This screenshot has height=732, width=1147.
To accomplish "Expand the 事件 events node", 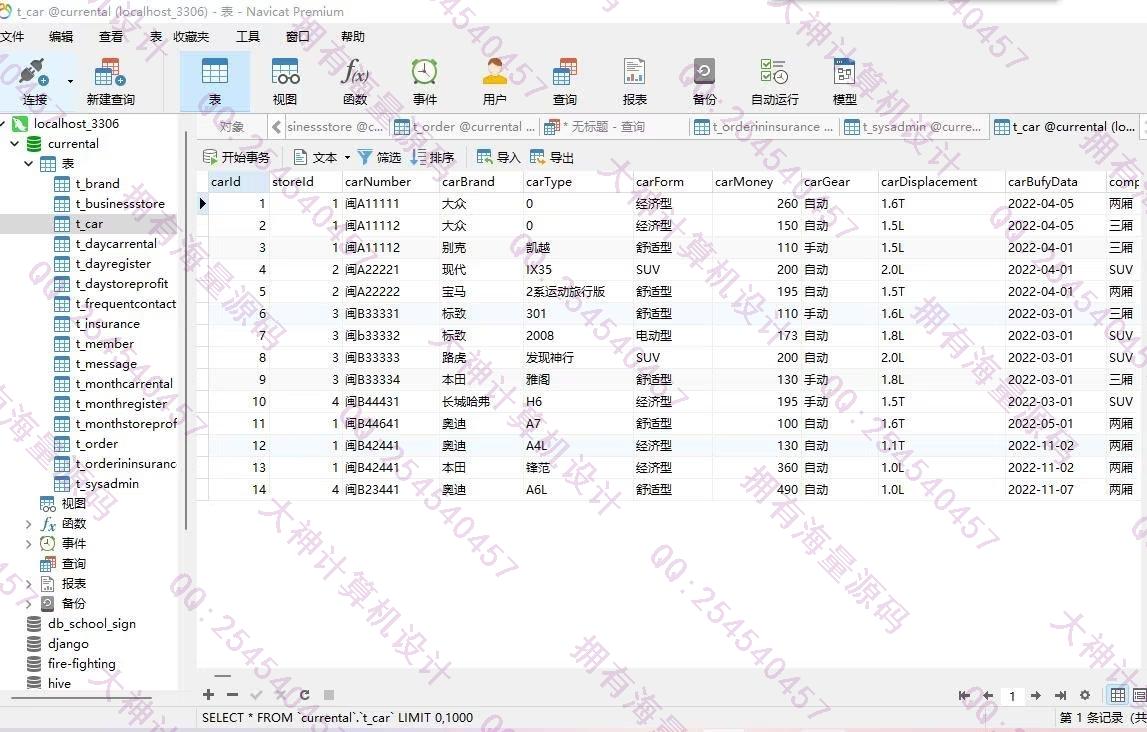I will (29, 543).
